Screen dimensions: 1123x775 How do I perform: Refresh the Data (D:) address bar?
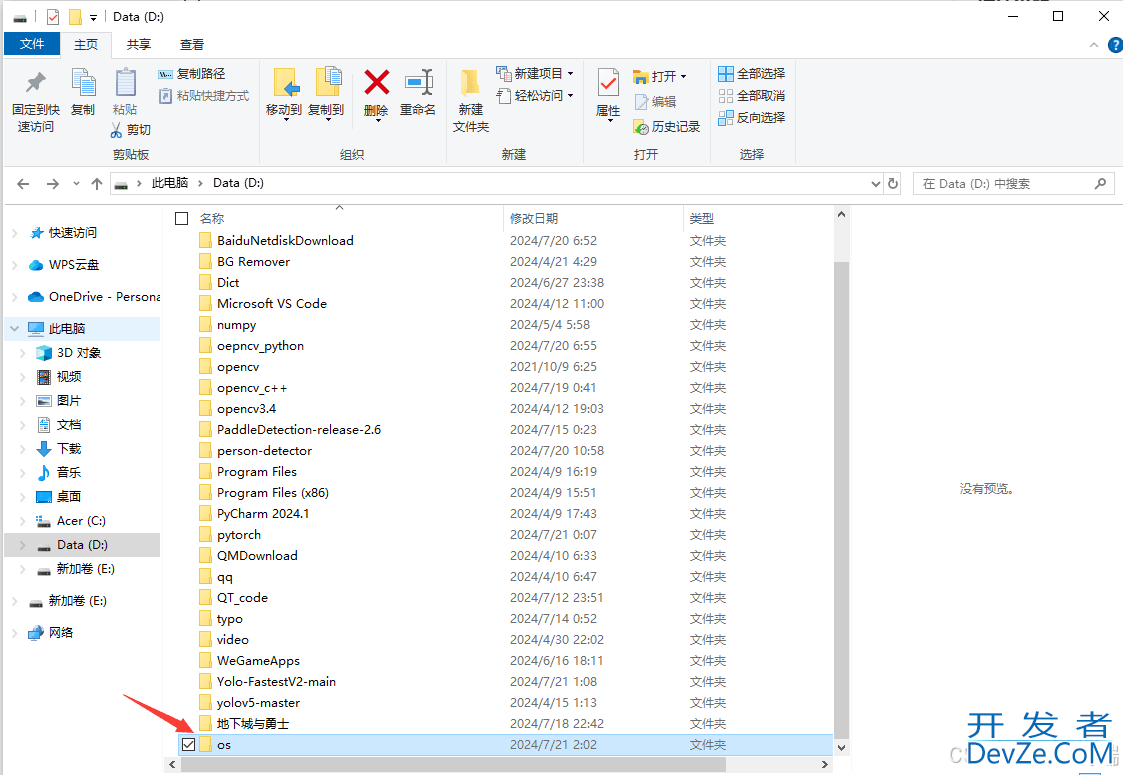[893, 183]
